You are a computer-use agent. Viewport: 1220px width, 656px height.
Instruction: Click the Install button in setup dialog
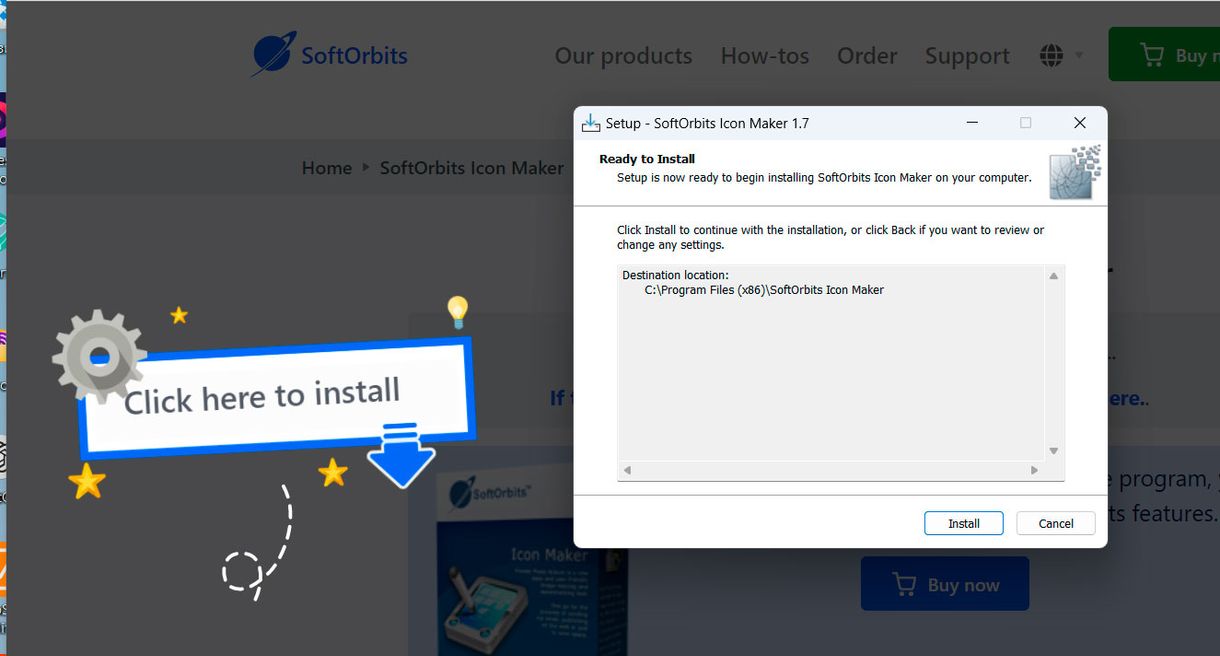[x=963, y=523]
